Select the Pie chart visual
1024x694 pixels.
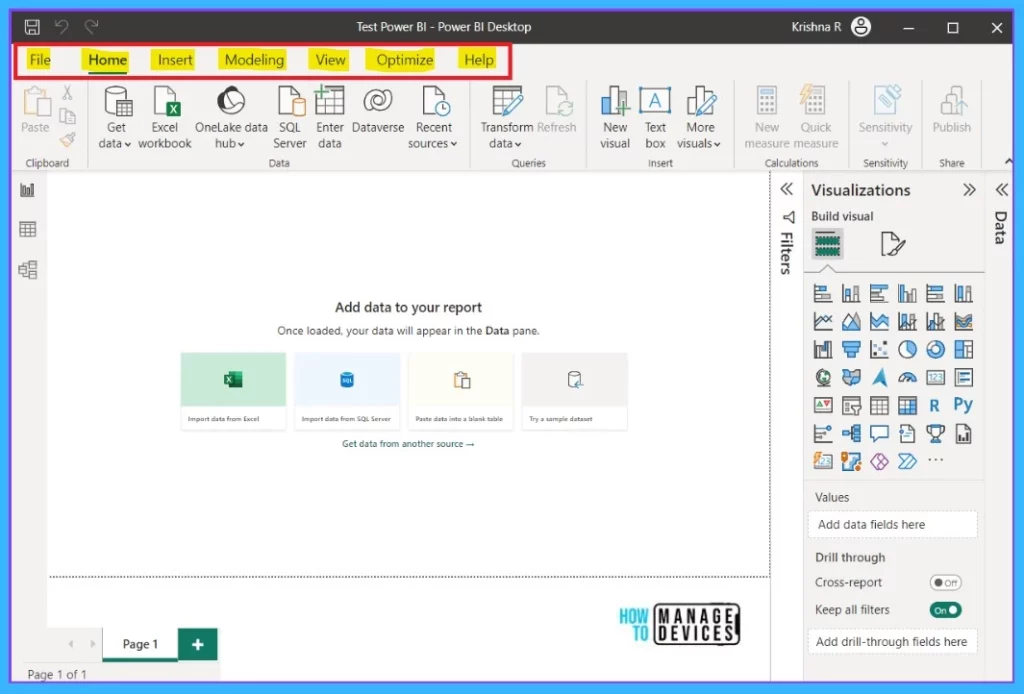[x=907, y=349]
